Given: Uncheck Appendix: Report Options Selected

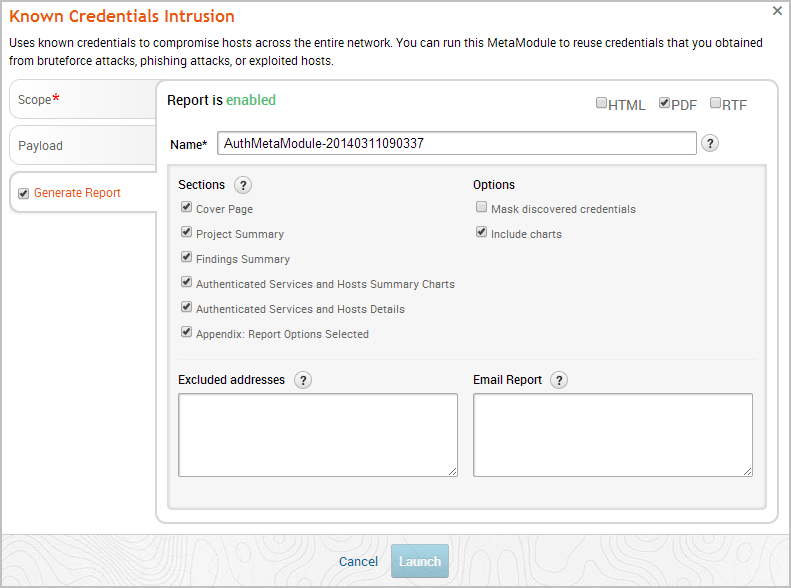Looking at the screenshot, I should pyautogui.click(x=187, y=333).
